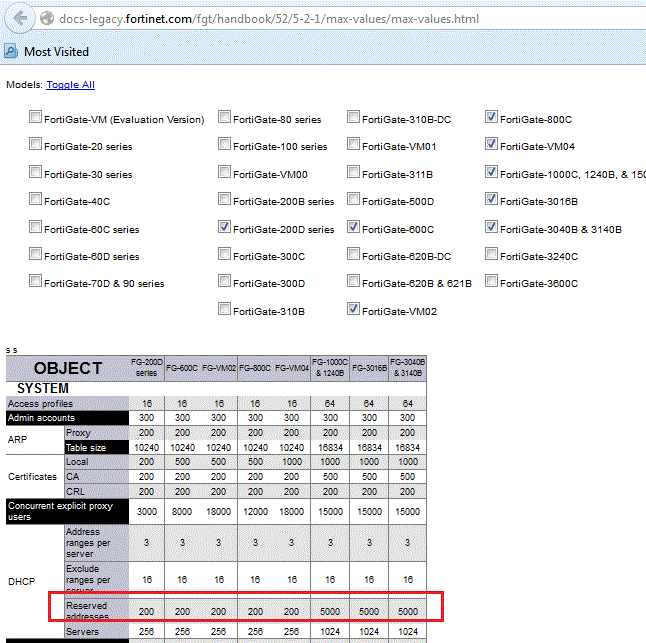Viewport: 646px width, 643px height.
Task: Tick the FortiGate-620B-DC checkbox
Action: pyautogui.click(x=353, y=254)
